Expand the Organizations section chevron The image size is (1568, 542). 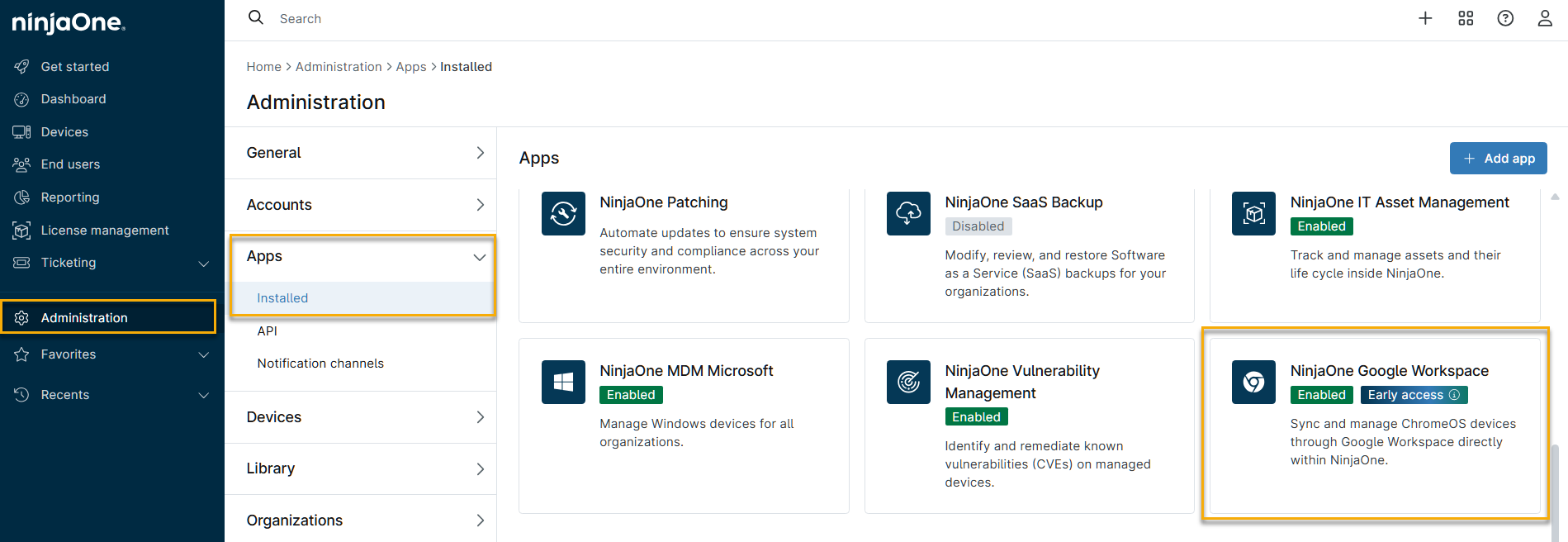[x=480, y=521]
